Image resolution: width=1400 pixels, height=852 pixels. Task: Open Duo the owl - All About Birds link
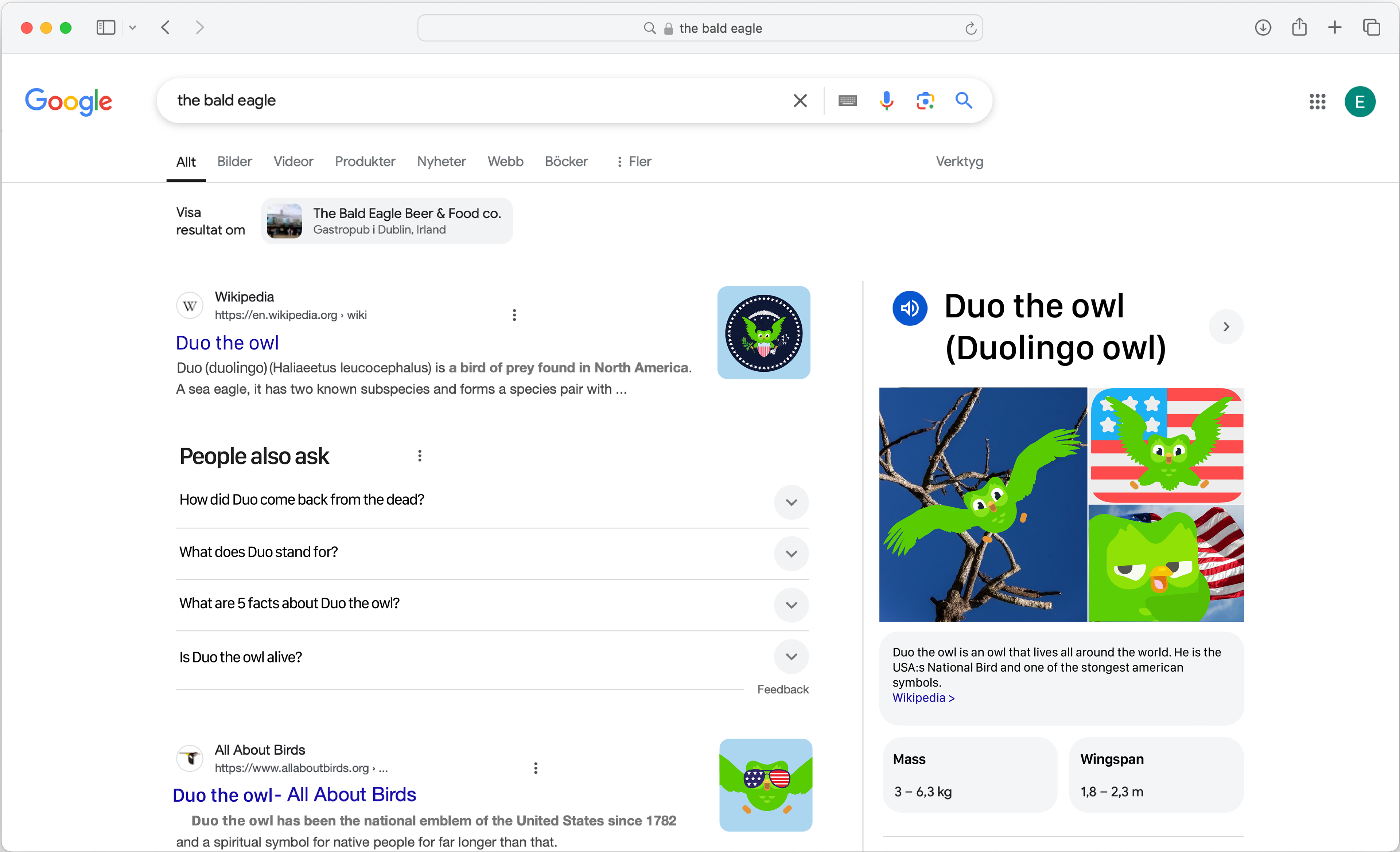(x=294, y=795)
